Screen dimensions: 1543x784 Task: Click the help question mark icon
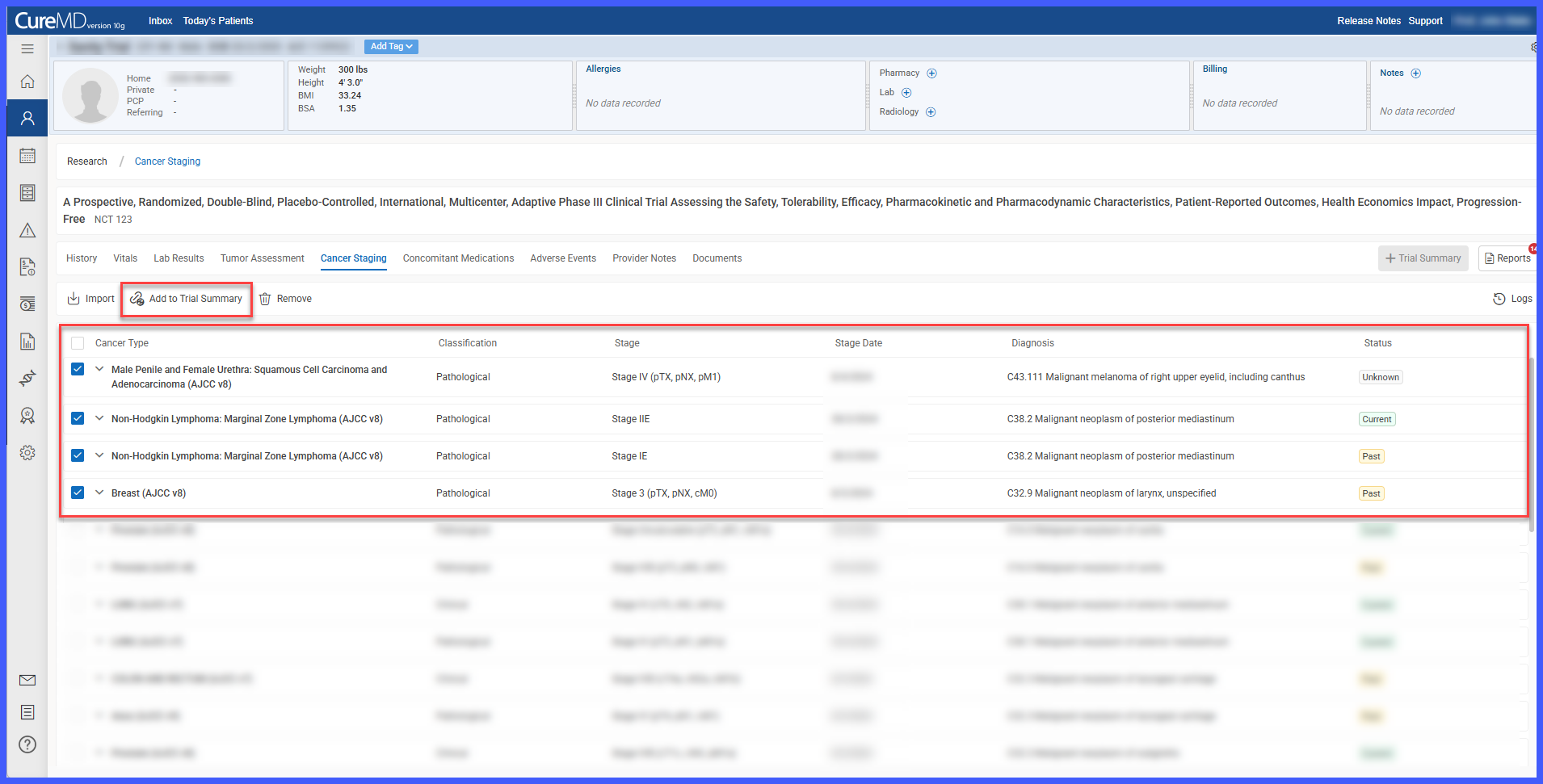[x=27, y=744]
